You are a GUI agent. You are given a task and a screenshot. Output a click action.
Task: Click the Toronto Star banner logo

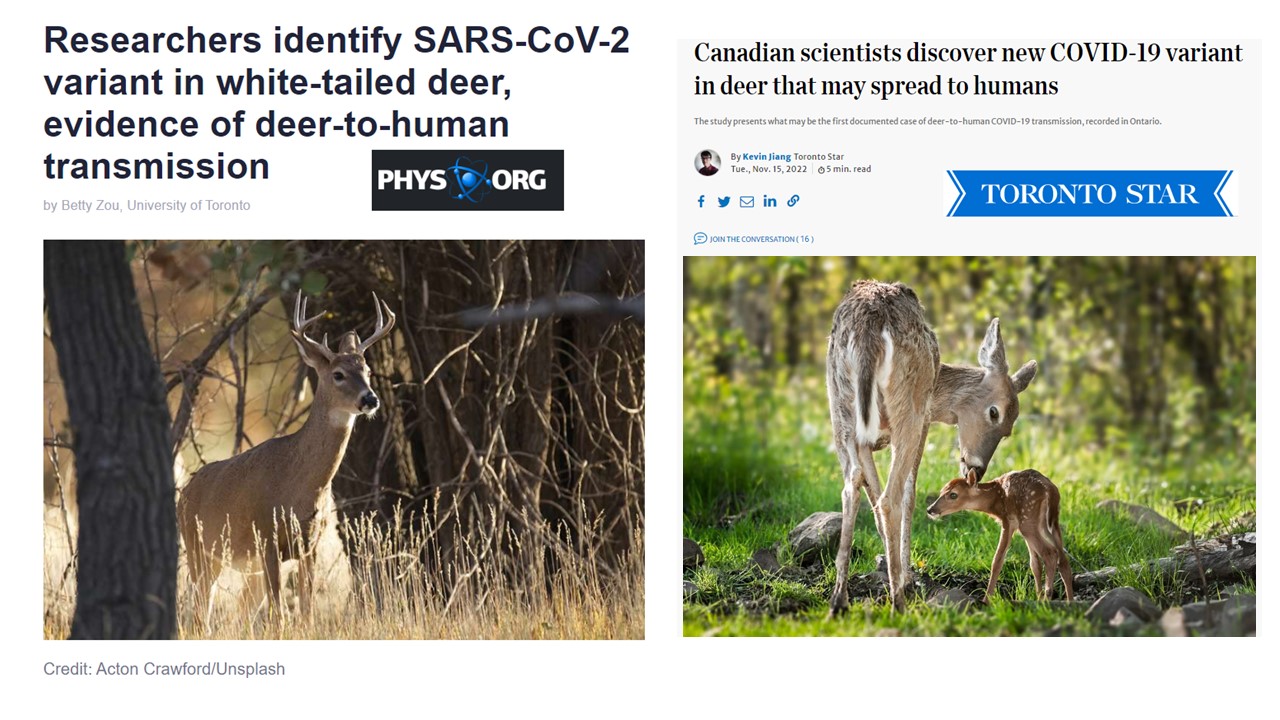click(1090, 193)
